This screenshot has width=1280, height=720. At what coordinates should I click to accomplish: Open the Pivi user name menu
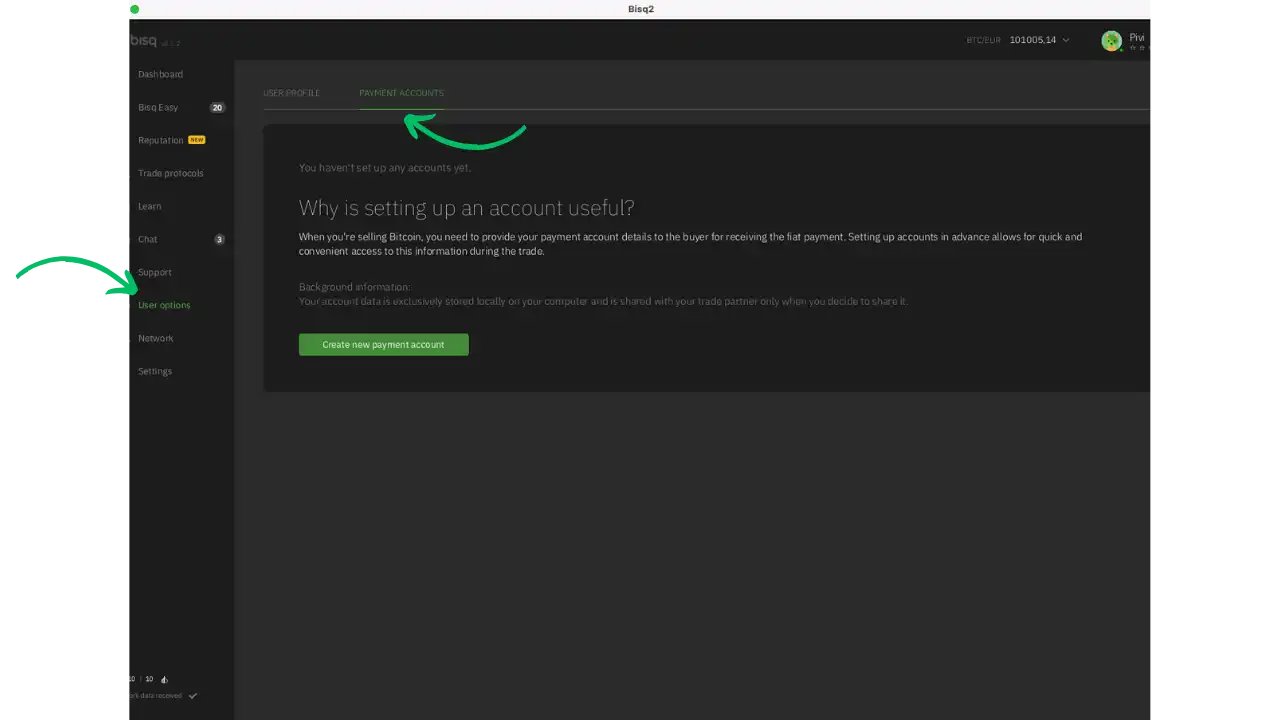coord(1137,38)
